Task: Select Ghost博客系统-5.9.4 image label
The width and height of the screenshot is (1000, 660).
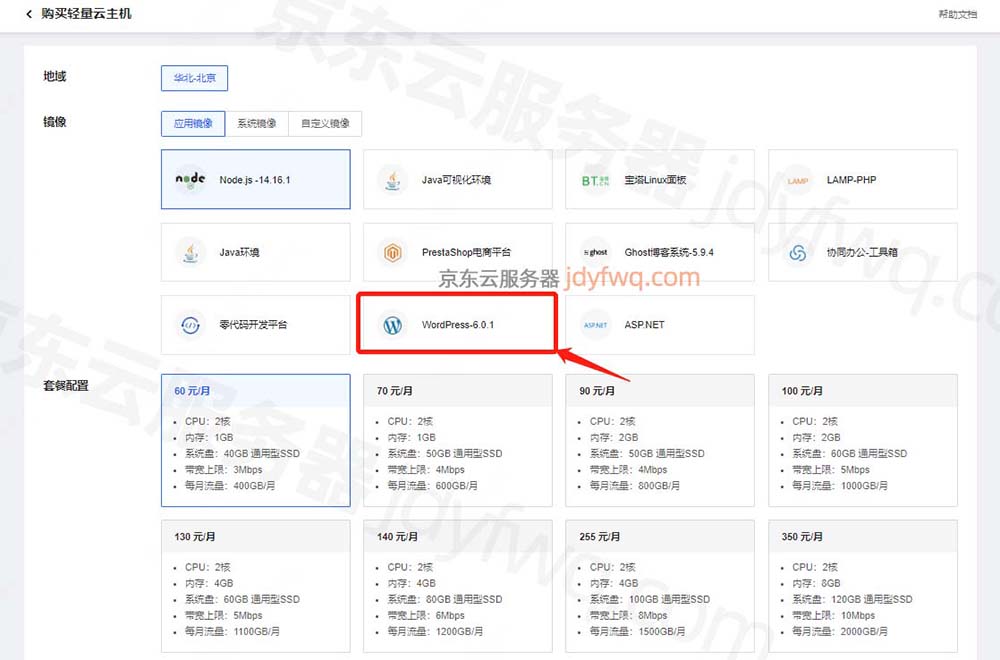Action: pos(669,253)
